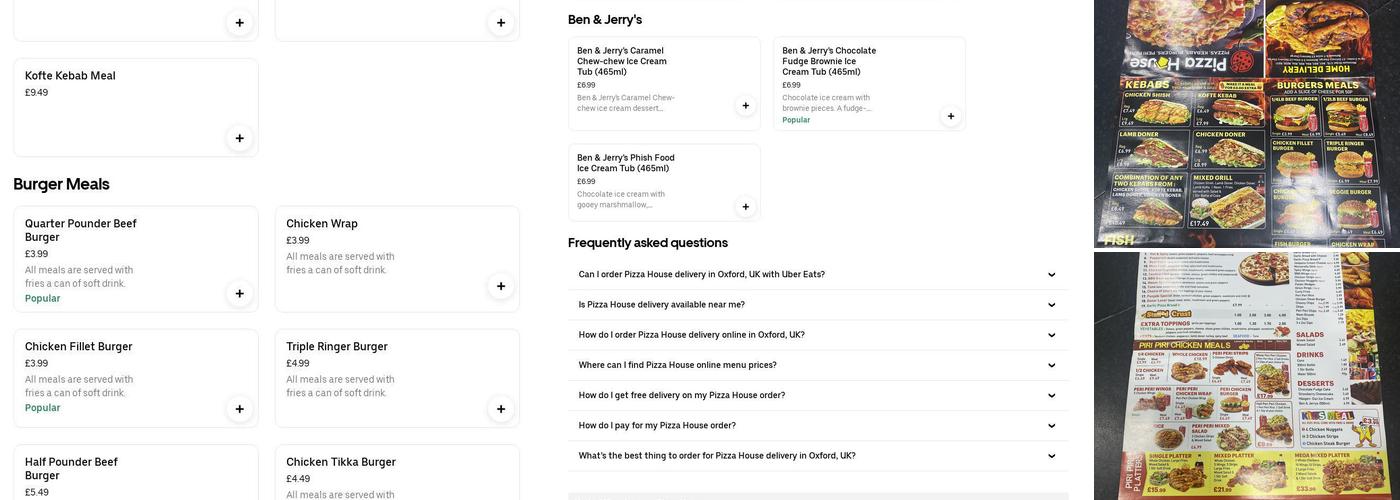
Task: Click the Burger Meals section heading
Action: [x=61, y=184]
